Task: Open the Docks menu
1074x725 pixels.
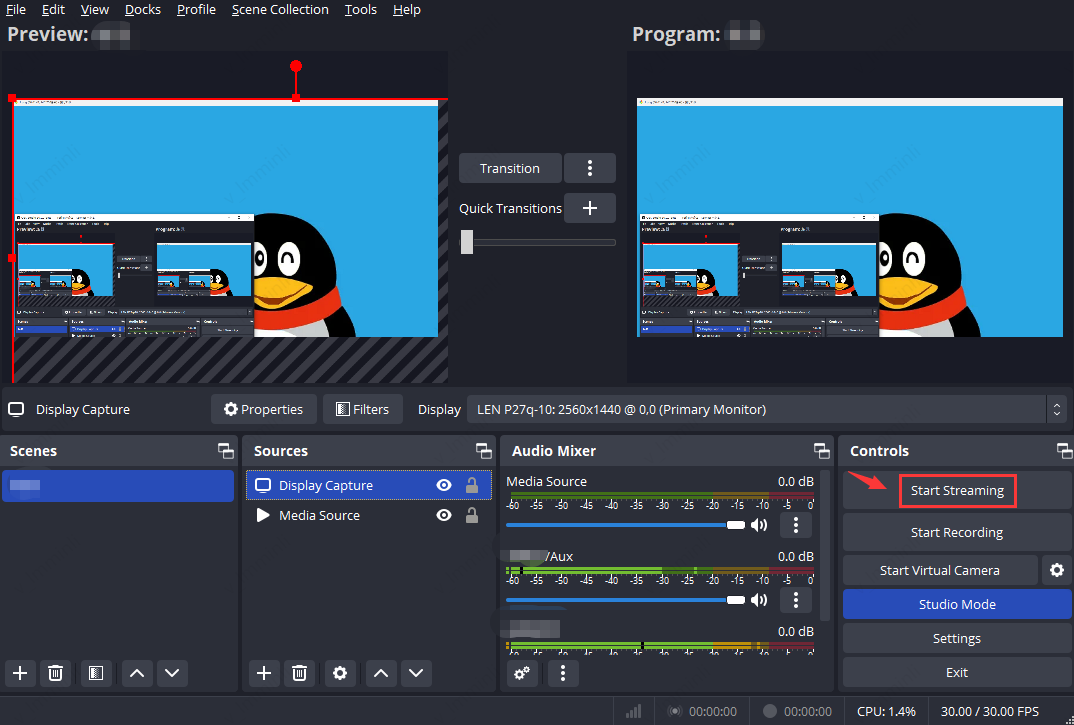Action: 142,10
